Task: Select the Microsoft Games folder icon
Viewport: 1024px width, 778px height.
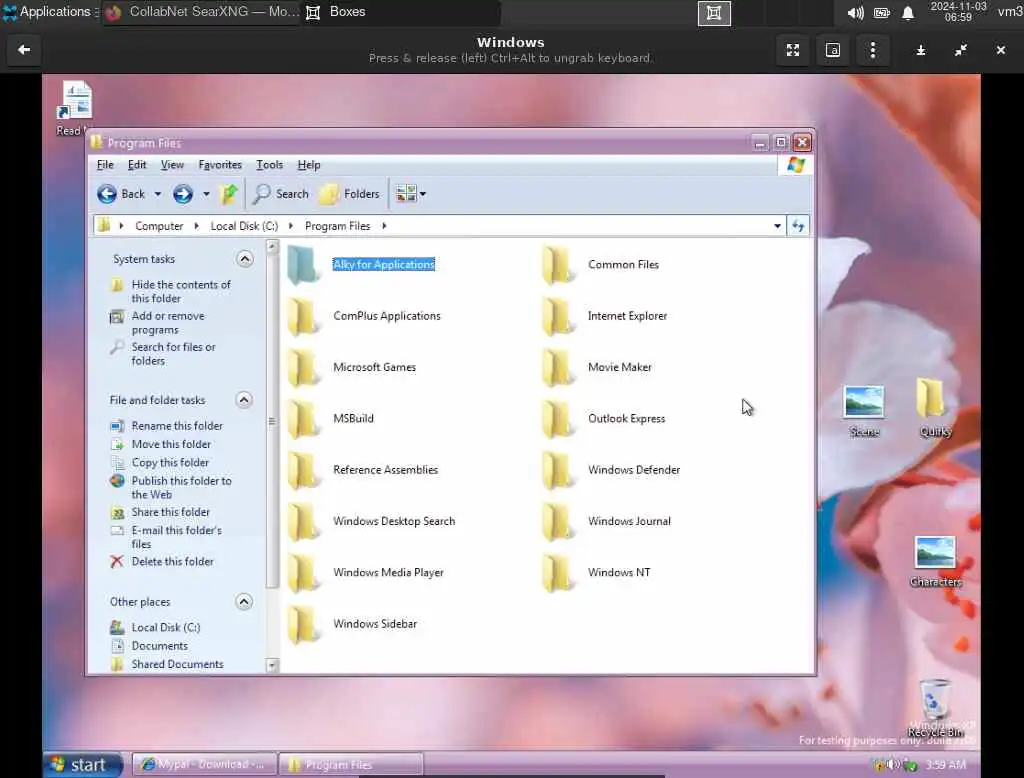Action: coord(303,367)
